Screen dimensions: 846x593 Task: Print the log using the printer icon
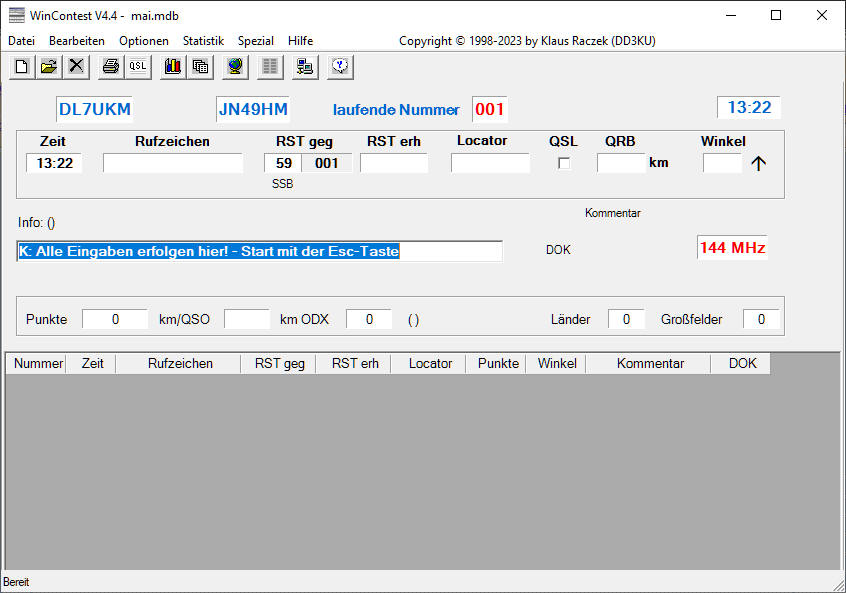point(111,66)
